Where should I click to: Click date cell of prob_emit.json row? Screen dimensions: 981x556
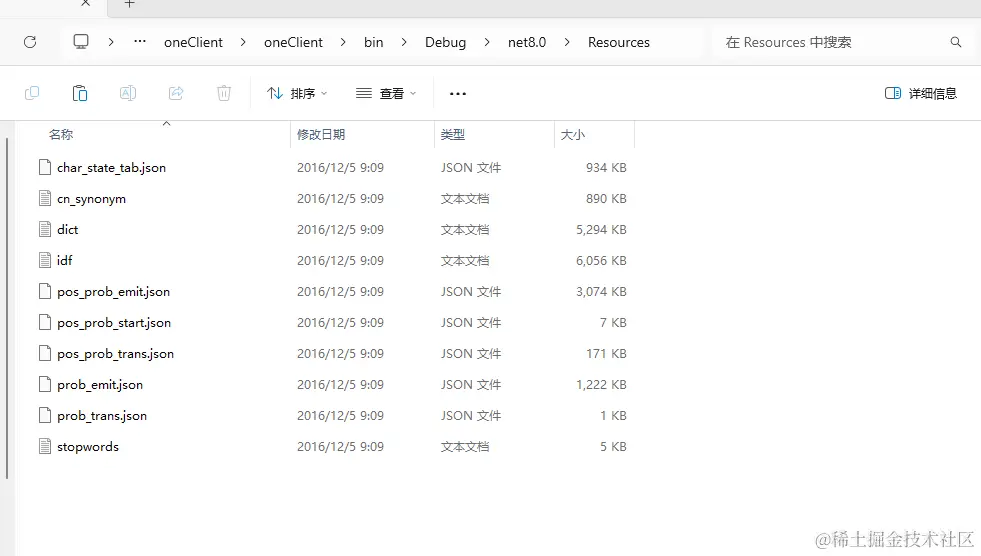[x=340, y=385]
